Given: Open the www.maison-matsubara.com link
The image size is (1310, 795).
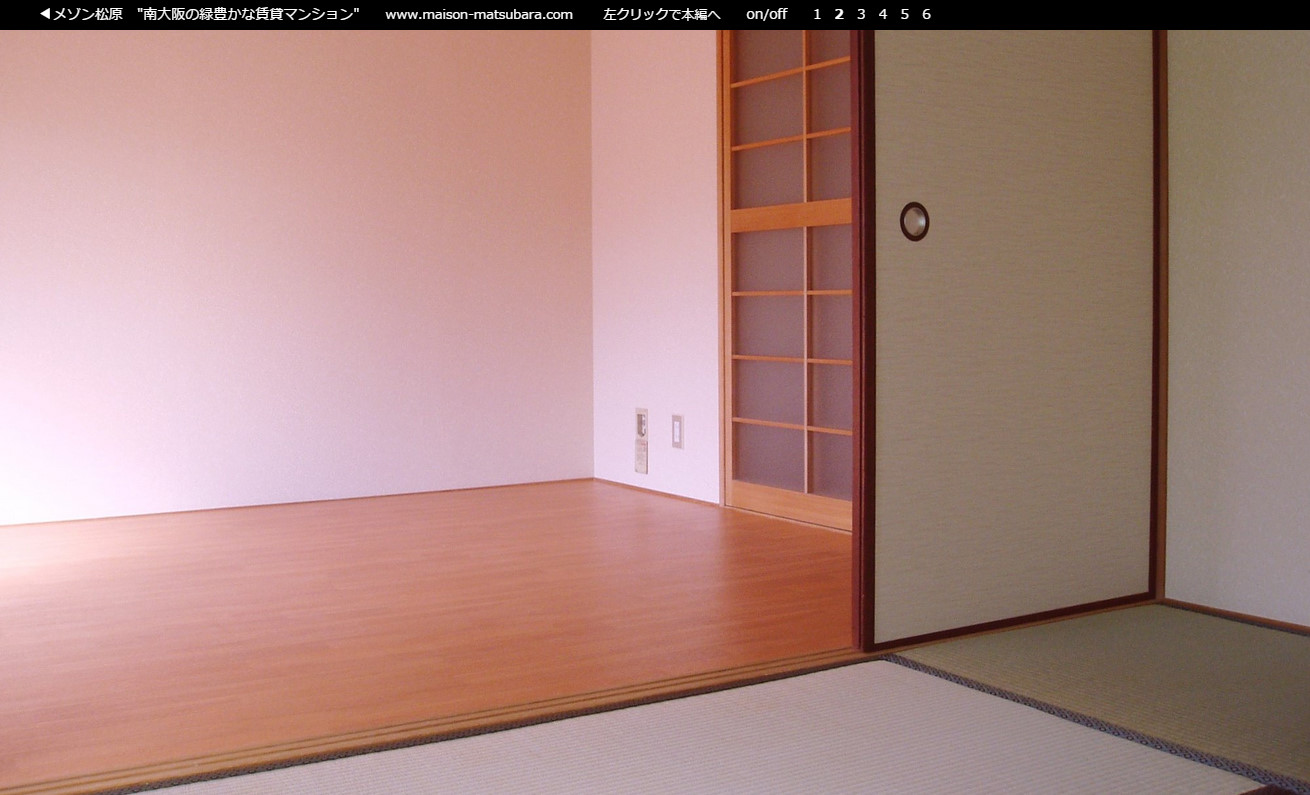Looking at the screenshot, I should click(x=479, y=14).
